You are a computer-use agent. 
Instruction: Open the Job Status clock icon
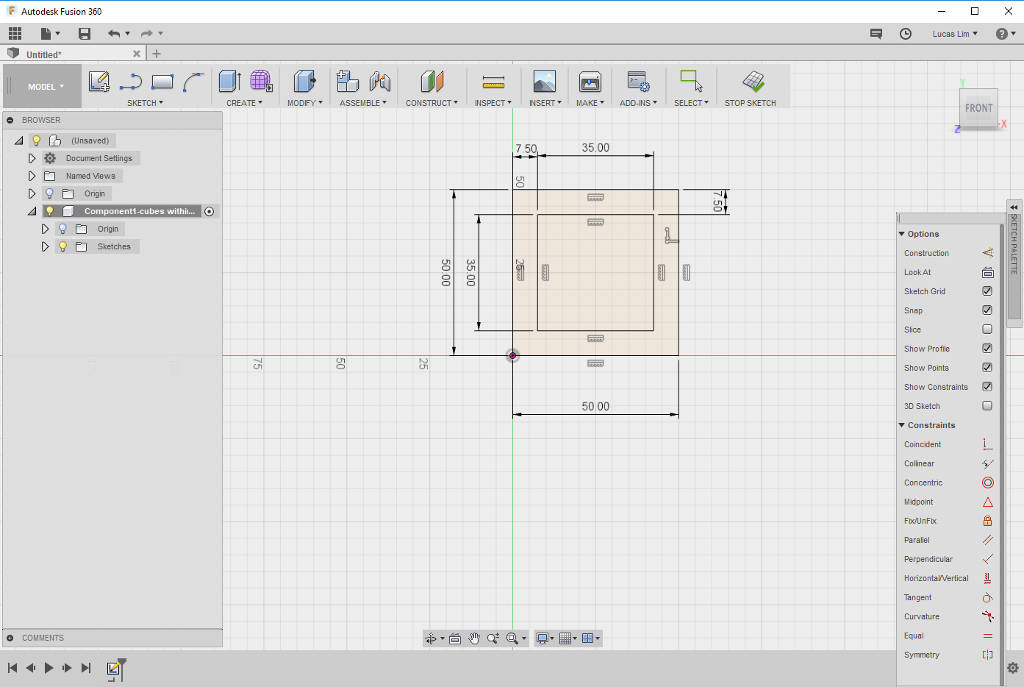(x=906, y=34)
